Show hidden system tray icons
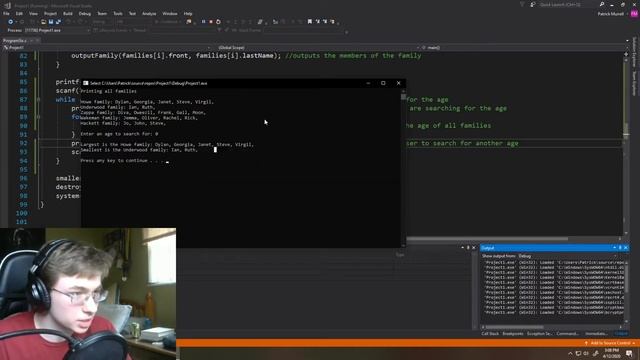 coord(570,353)
